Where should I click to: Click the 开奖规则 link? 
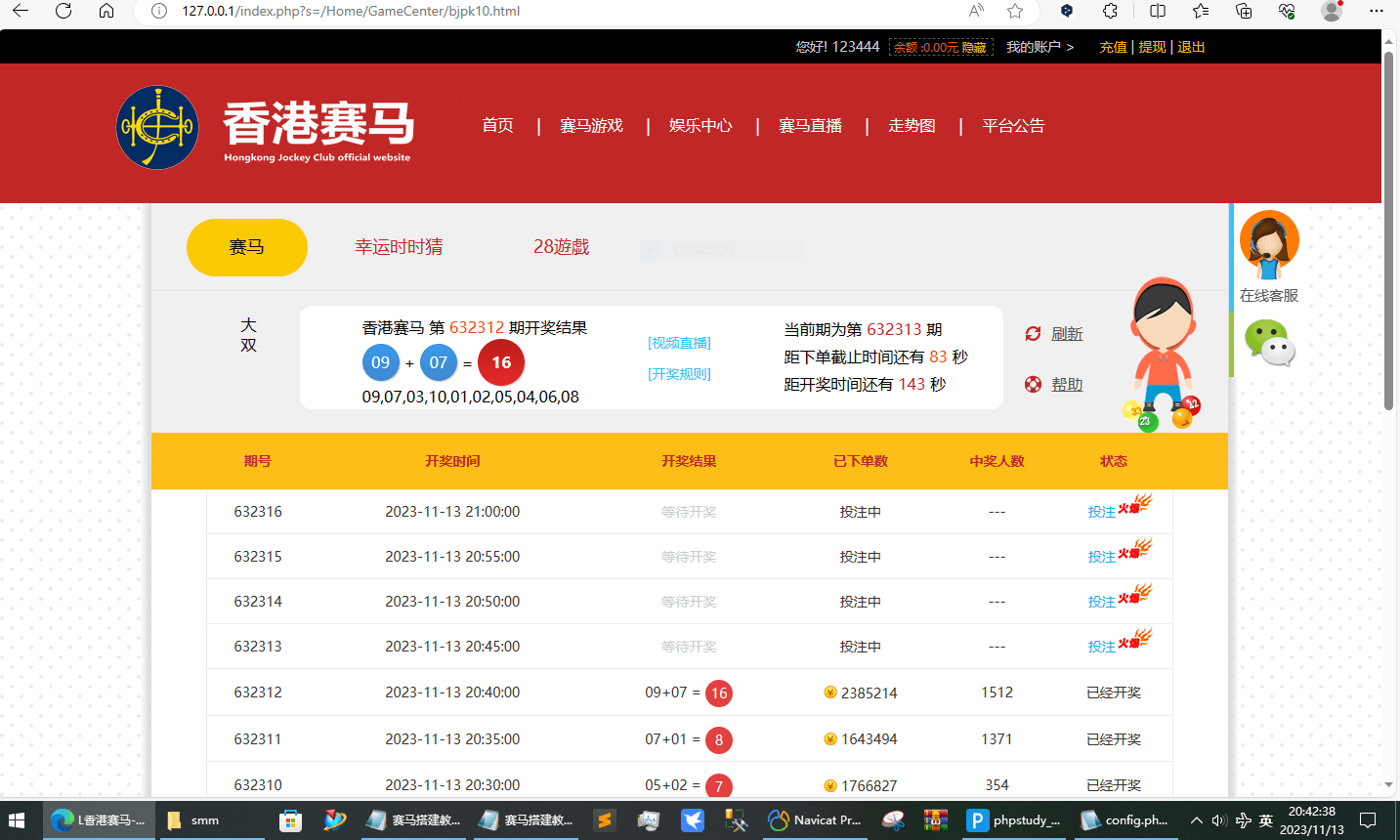[x=679, y=374]
